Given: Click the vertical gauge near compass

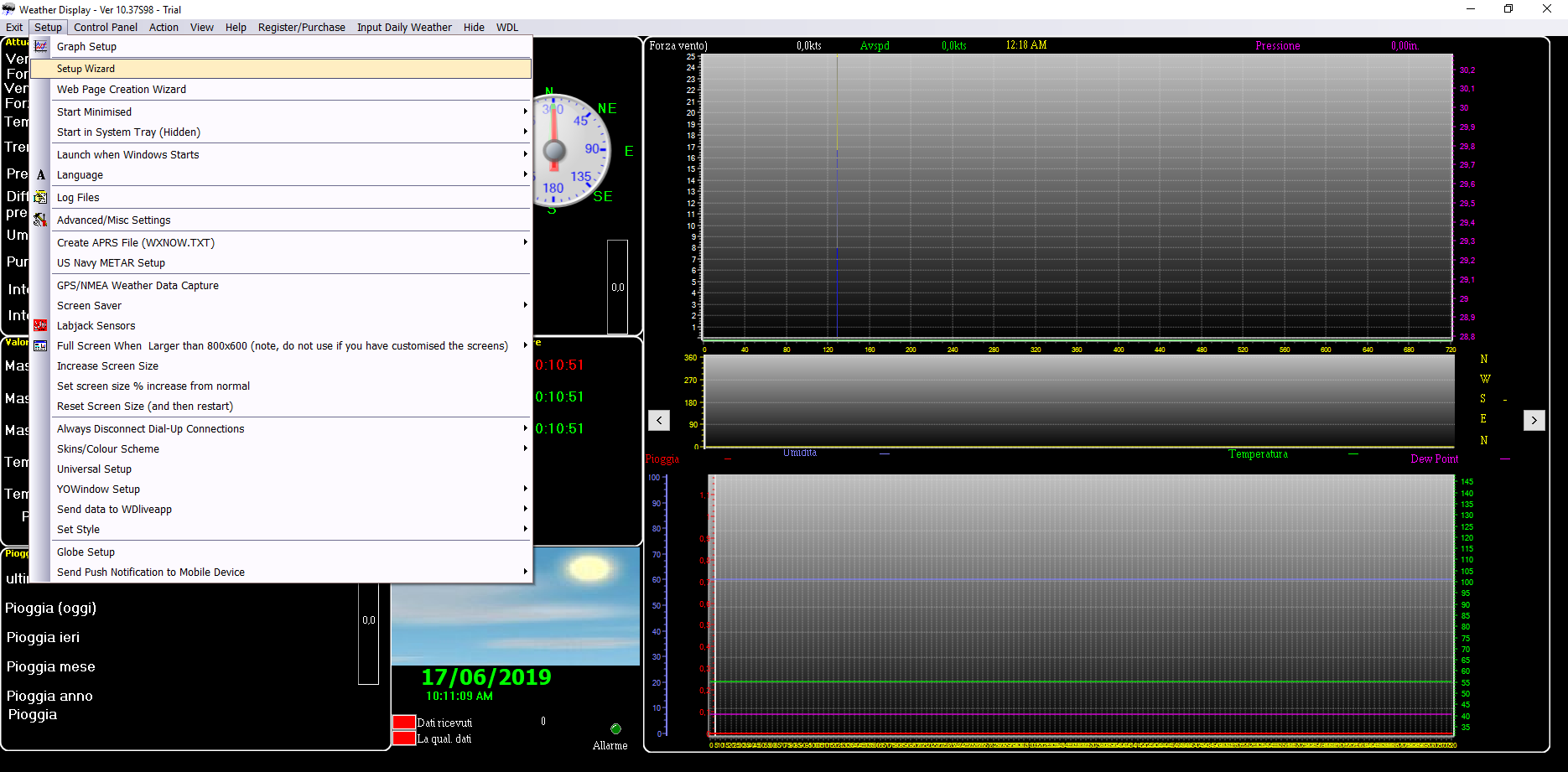Looking at the screenshot, I should [x=617, y=287].
